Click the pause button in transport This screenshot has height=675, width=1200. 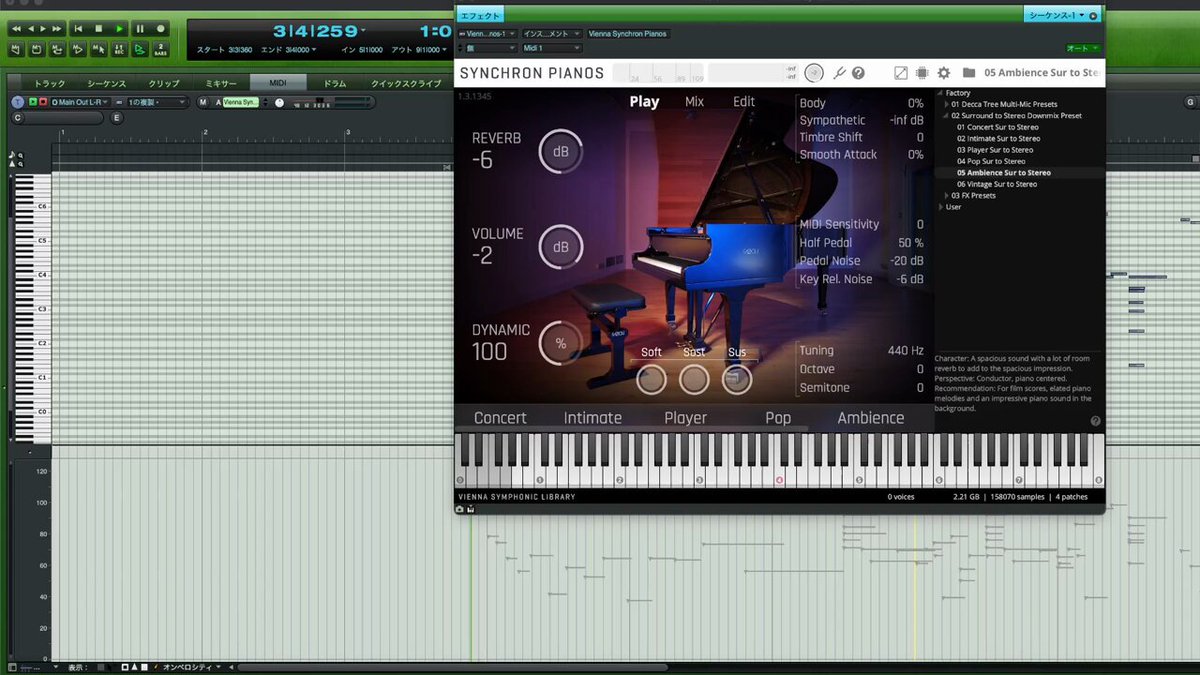pos(140,29)
